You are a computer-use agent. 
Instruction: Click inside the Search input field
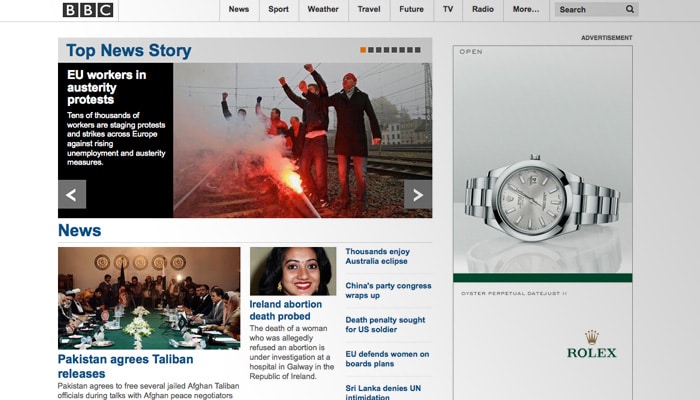[588, 10]
